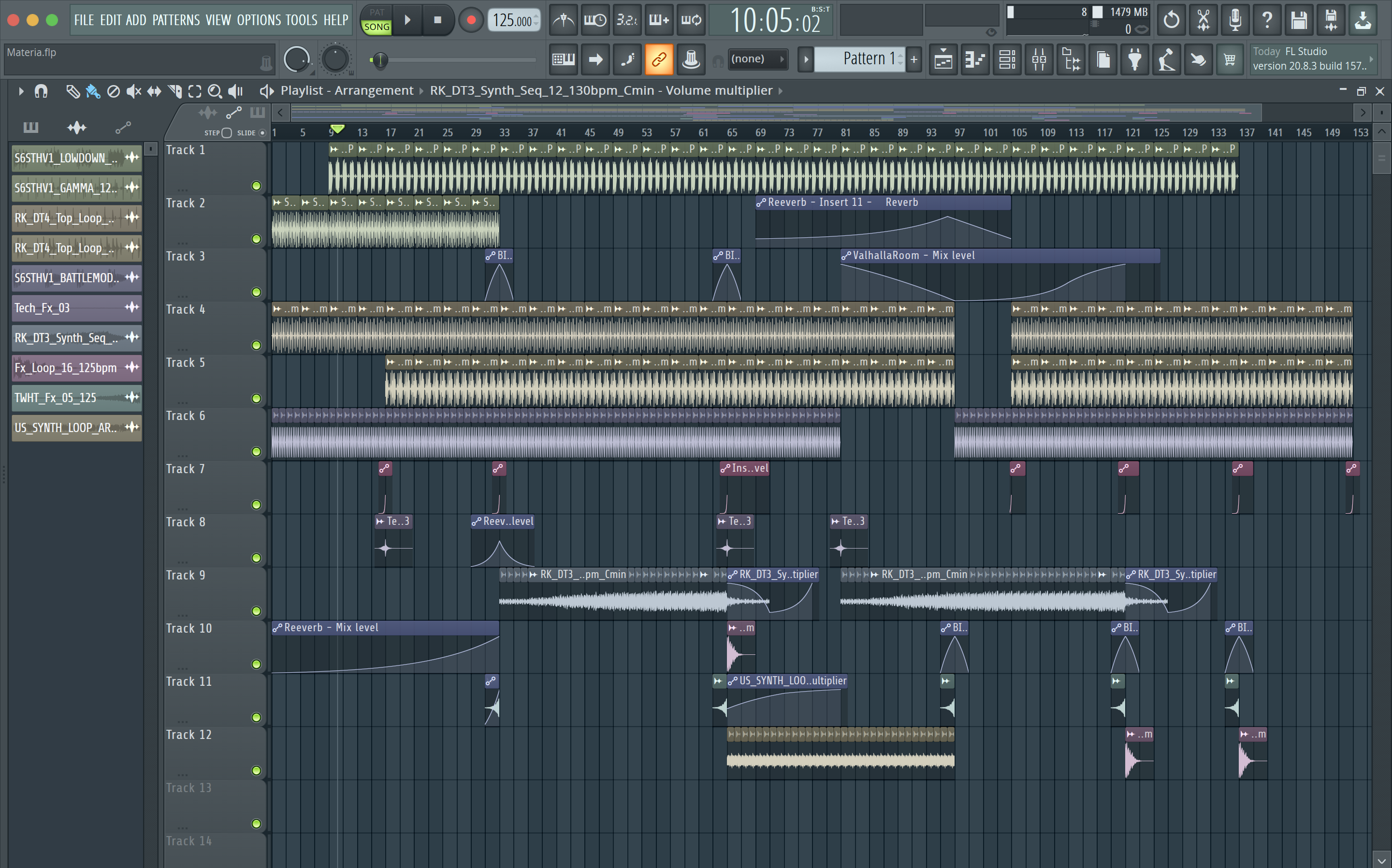Select the Fx_Loop_16_125bpm clip in picker

click(76, 367)
